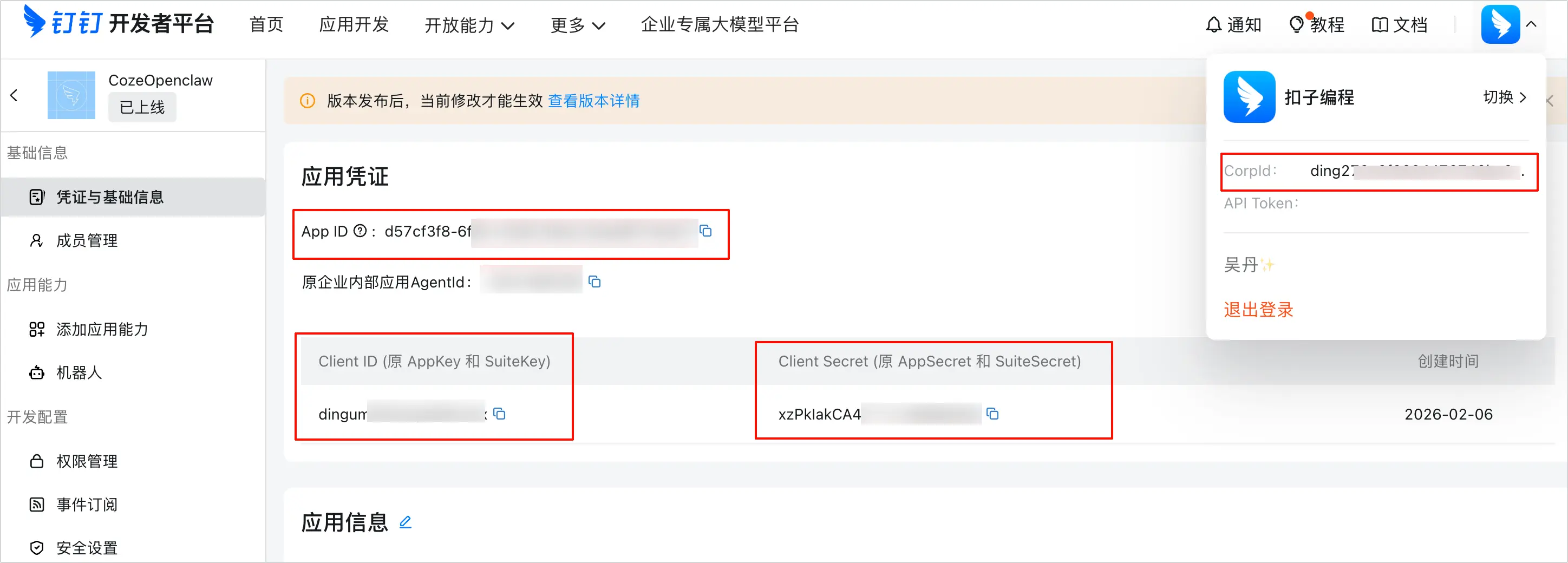The width and height of the screenshot is (1568, 563).
Task: Click the back arrow beside CozeOpenclaw
Action: pos(14,96)
